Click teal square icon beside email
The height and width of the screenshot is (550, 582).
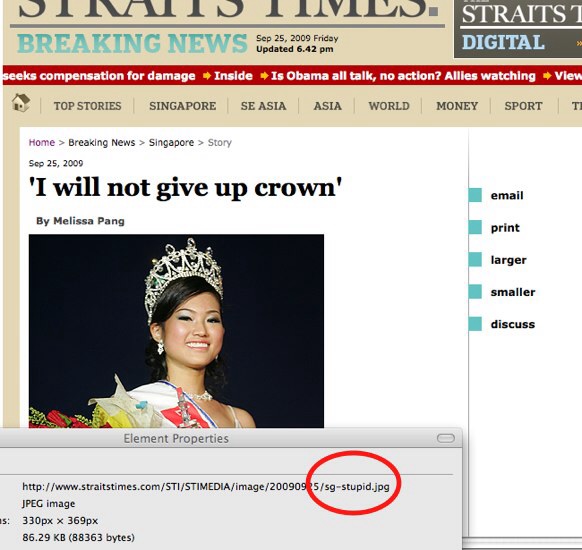pos(475,195)
